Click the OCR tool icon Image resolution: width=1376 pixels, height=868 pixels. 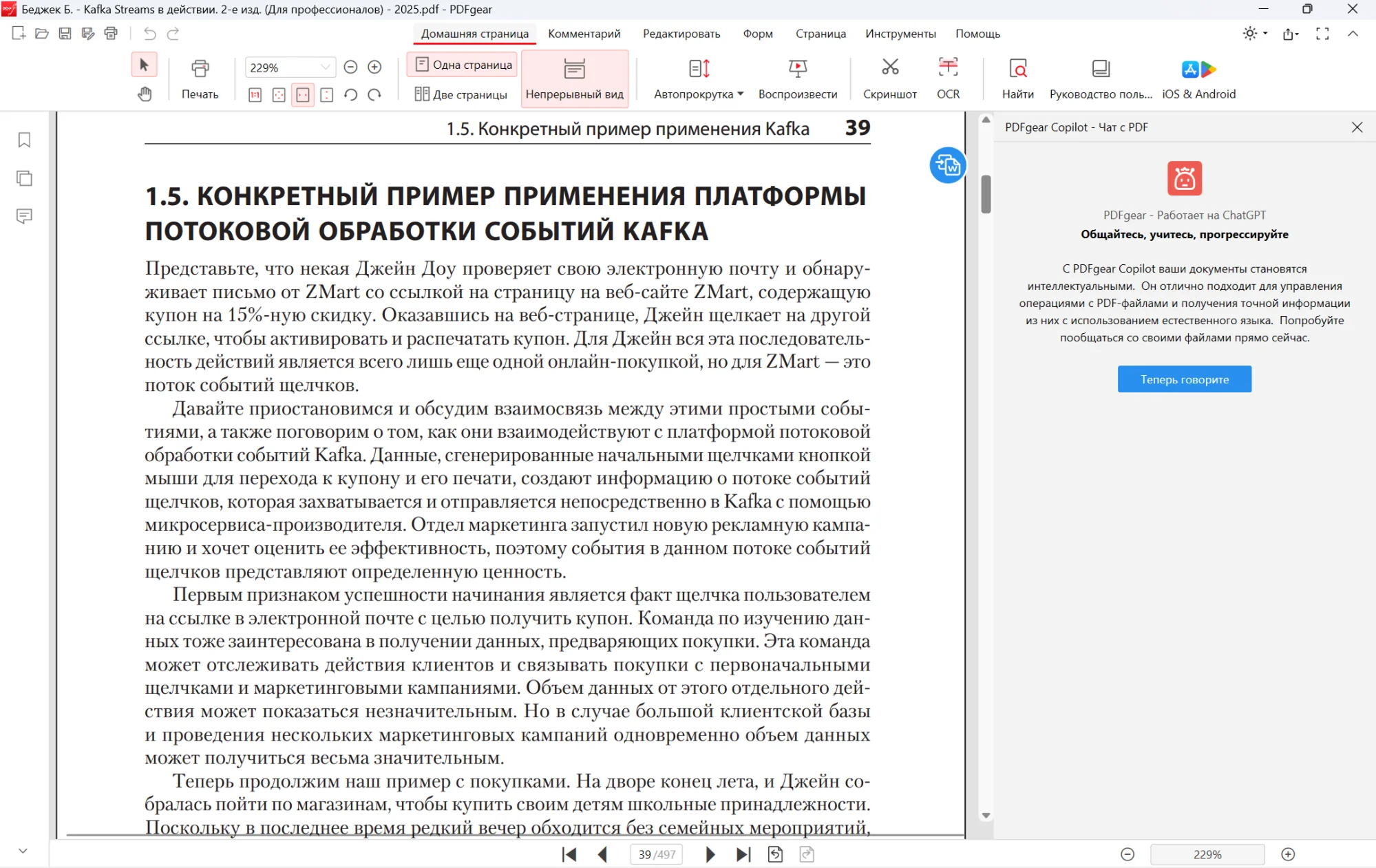[948, 69]
